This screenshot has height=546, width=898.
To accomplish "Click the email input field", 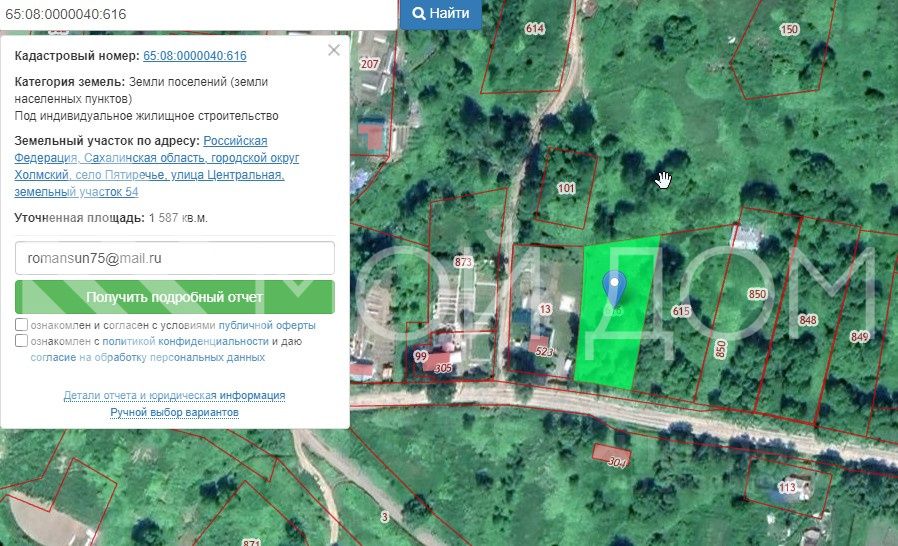I will point(175,258).
